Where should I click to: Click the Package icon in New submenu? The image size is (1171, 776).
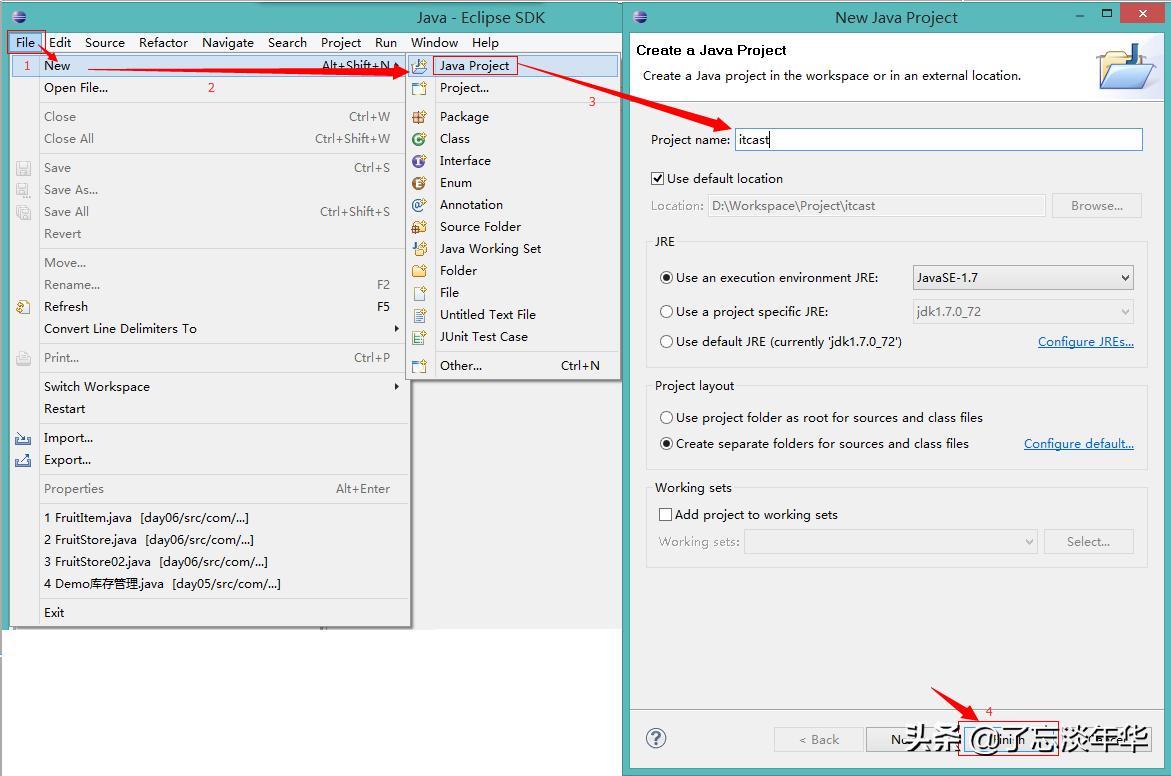(x=420, y=117)
